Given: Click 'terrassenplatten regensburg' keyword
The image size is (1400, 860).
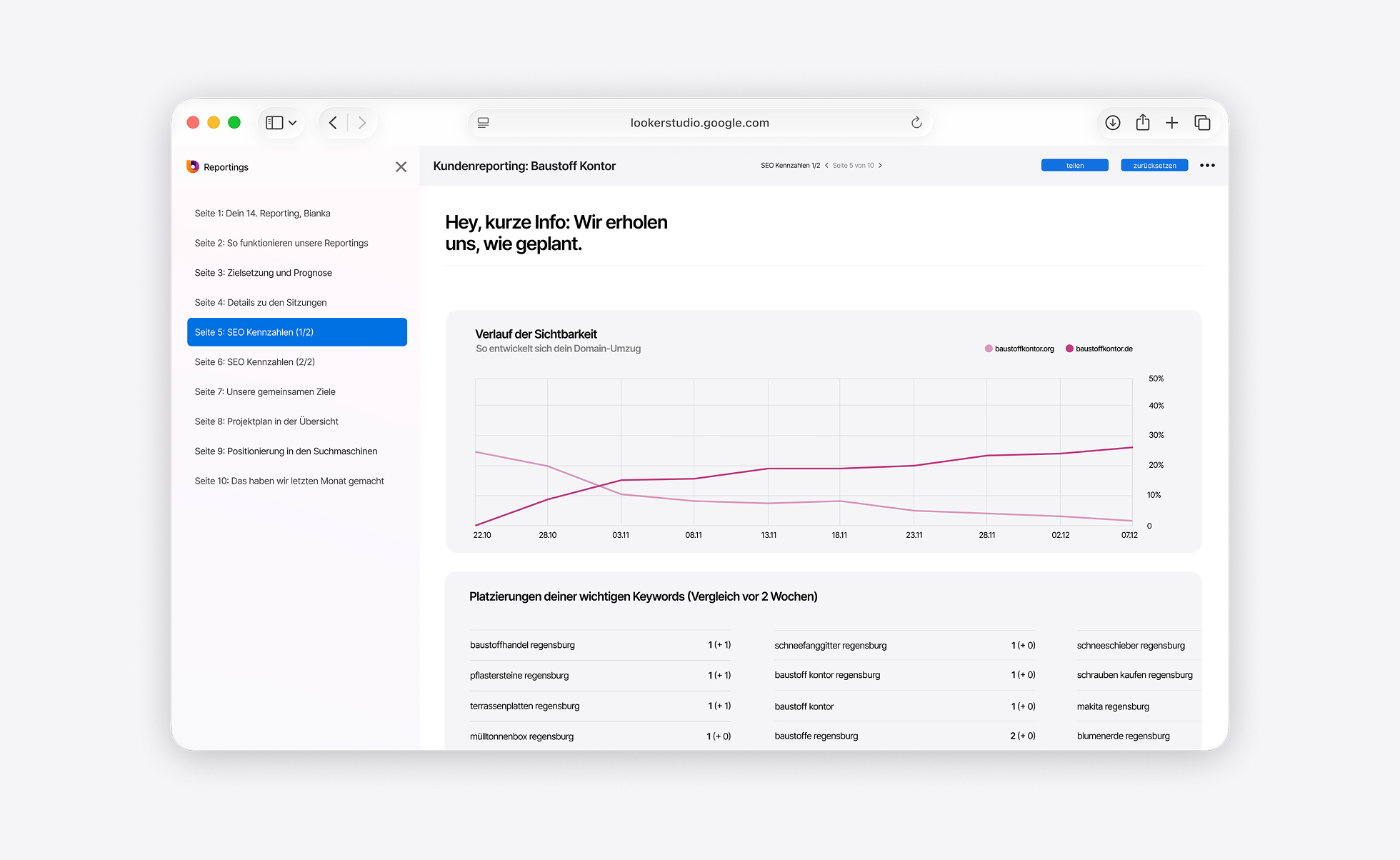Looking at the screenshot, I should tap(524, 706).
